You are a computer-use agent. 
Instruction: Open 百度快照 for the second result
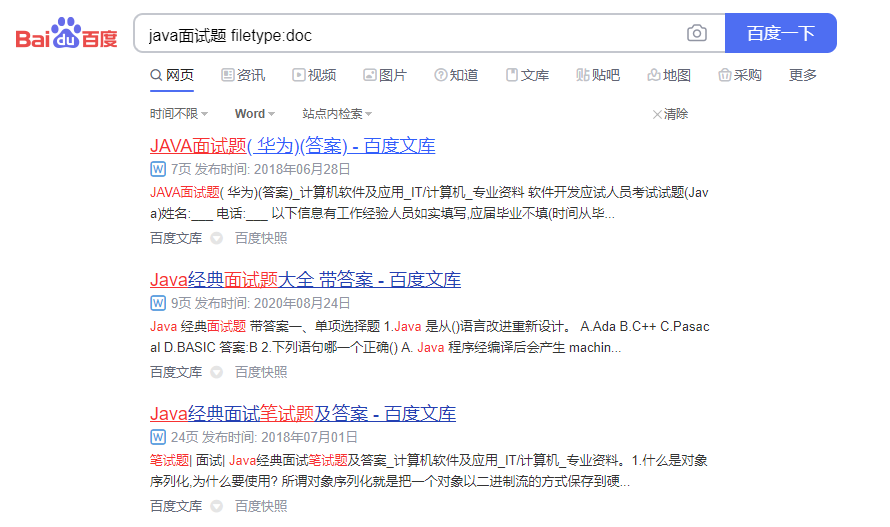point(261,373)
